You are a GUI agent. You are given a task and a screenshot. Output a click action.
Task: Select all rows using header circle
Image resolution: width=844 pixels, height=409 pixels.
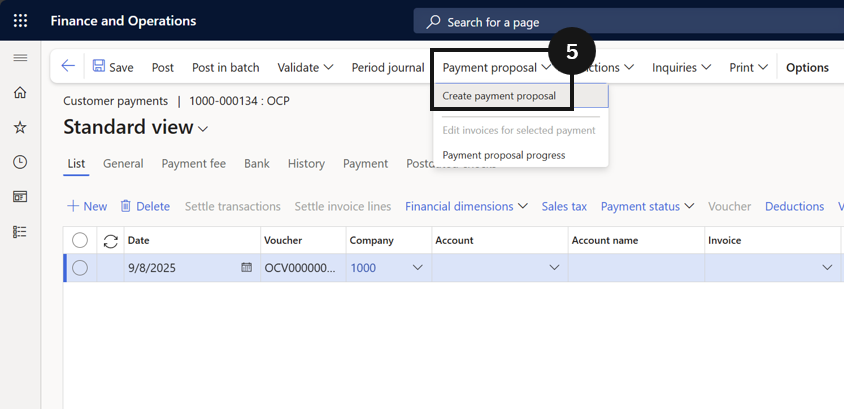(80, 240)
